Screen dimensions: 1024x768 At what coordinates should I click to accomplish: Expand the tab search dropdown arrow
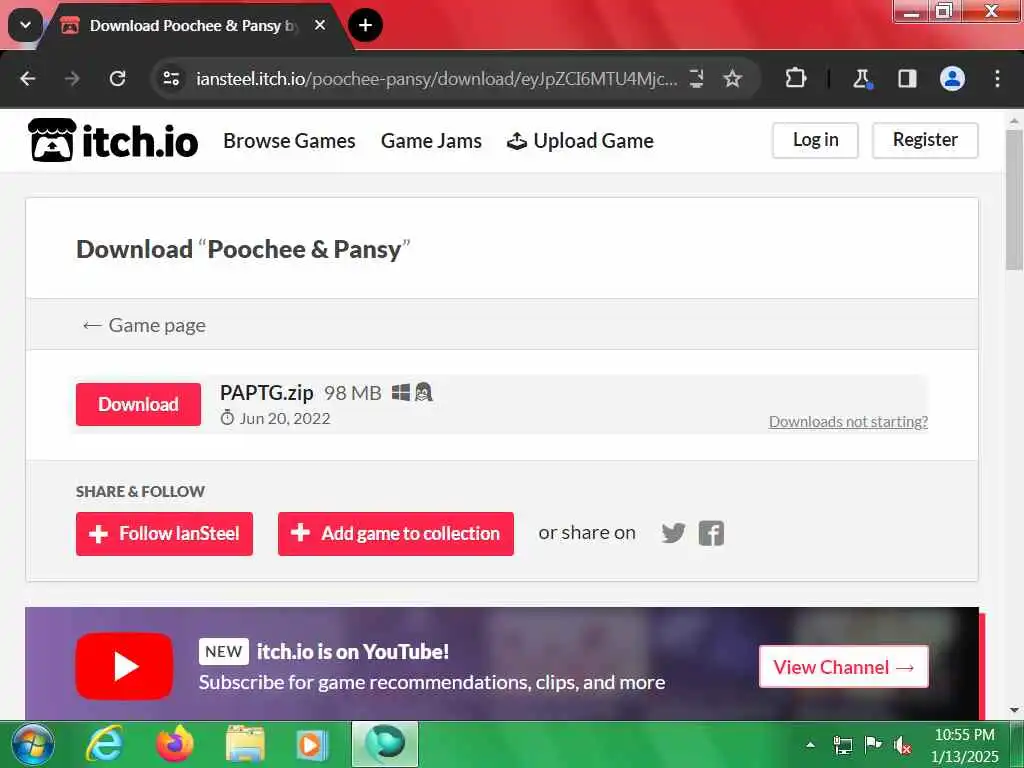pyautogui.click(x=25, y=25)
